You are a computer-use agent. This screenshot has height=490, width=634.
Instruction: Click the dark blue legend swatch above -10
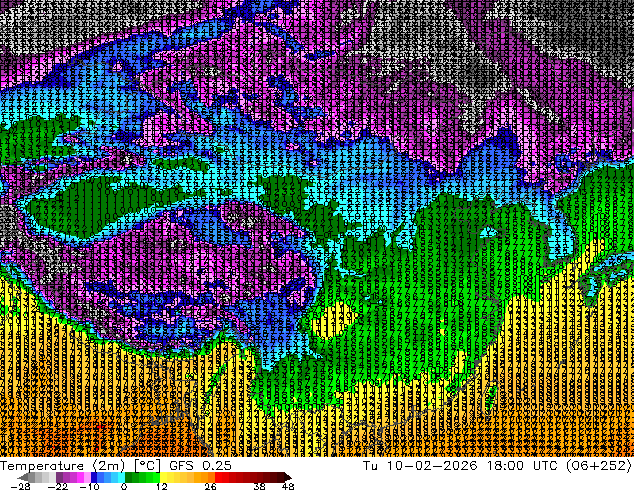coord(94,477)
